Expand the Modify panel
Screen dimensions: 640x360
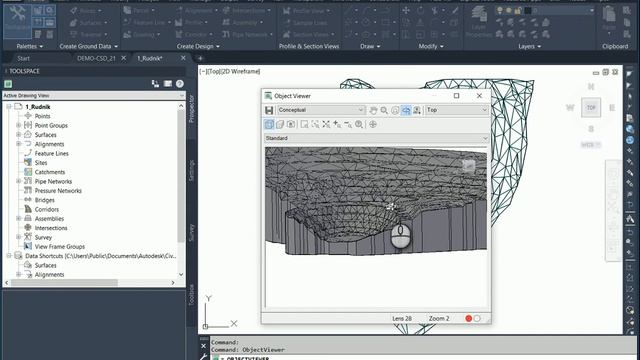click(431, 47)
